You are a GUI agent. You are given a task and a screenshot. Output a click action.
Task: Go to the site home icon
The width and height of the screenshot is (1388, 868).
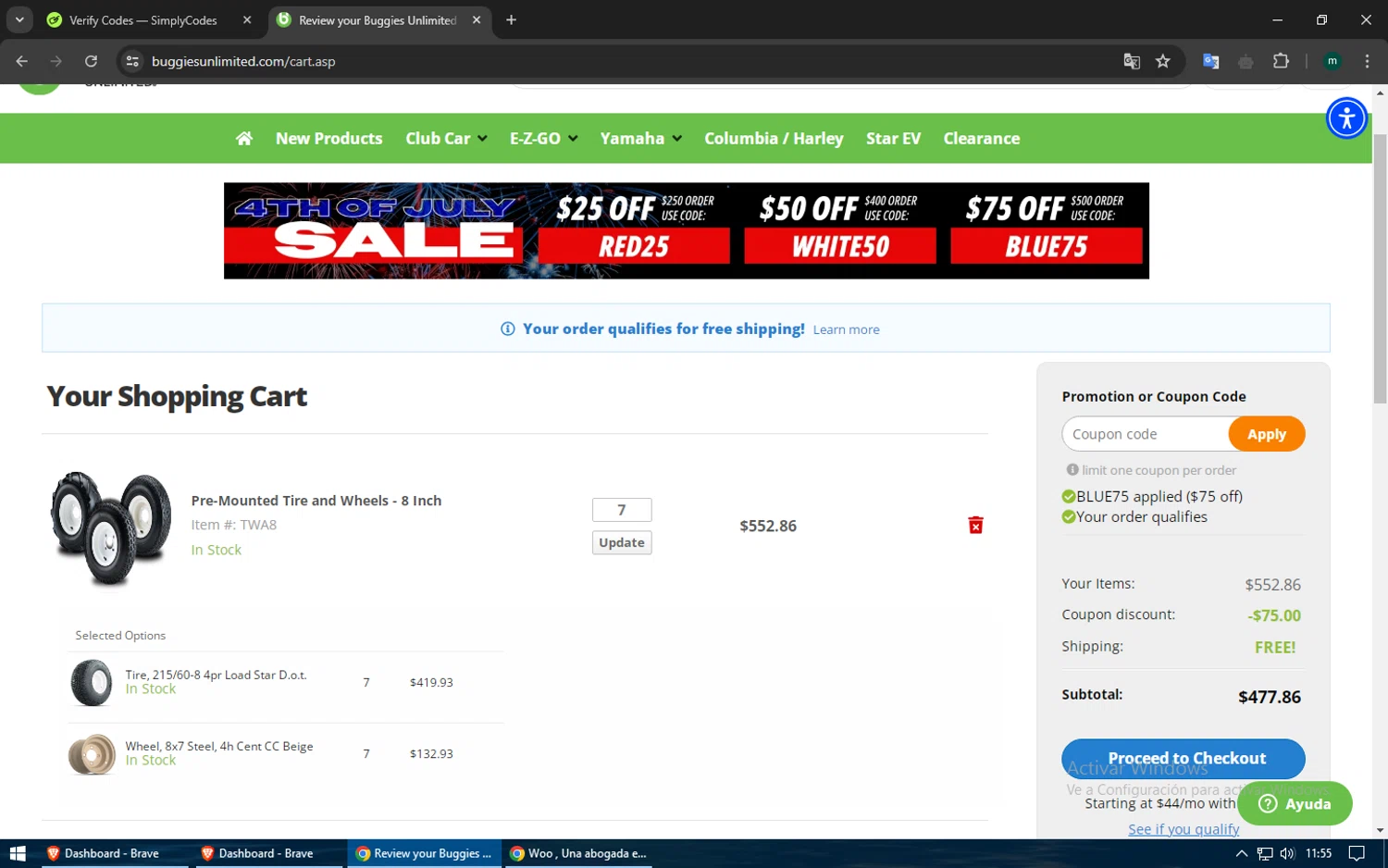point(244,139)
